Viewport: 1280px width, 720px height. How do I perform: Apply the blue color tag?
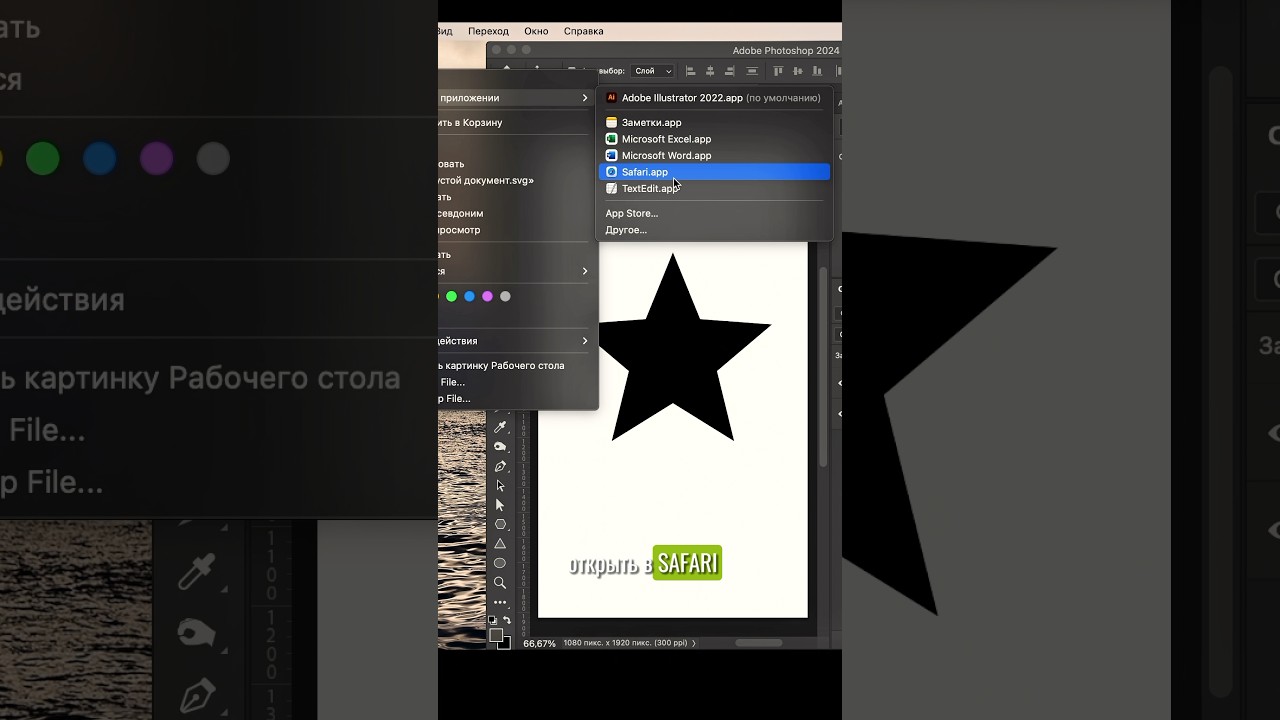[x=469, y=296]
